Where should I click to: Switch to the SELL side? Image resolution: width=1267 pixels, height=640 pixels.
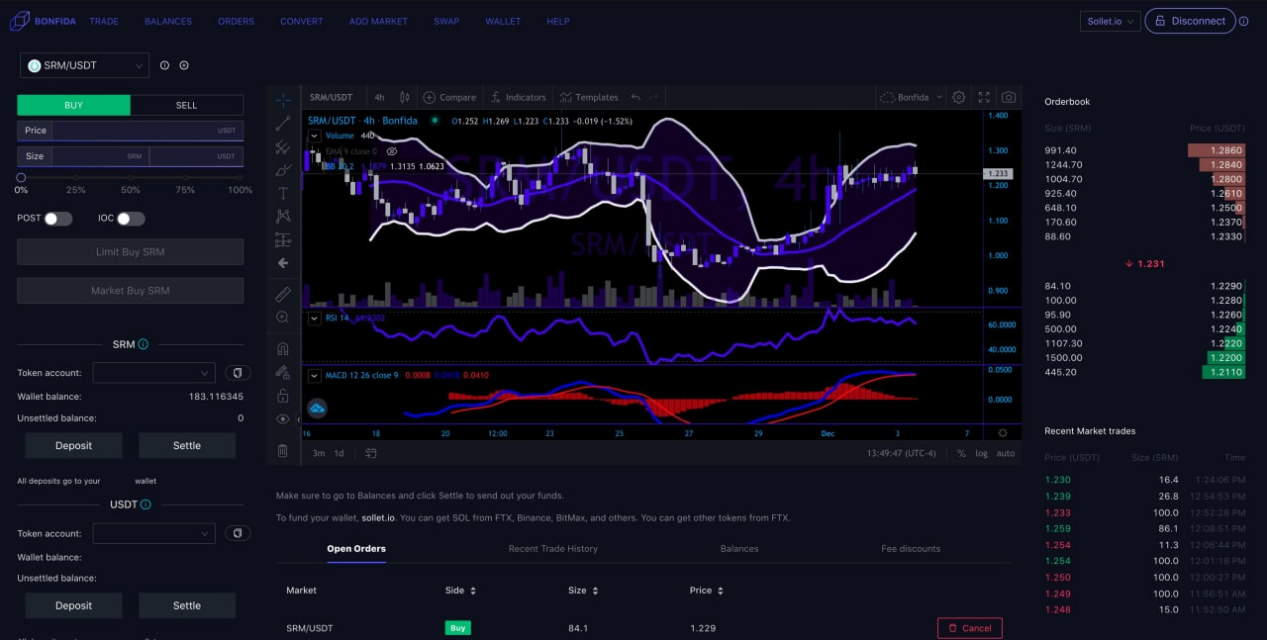point(187,105)
